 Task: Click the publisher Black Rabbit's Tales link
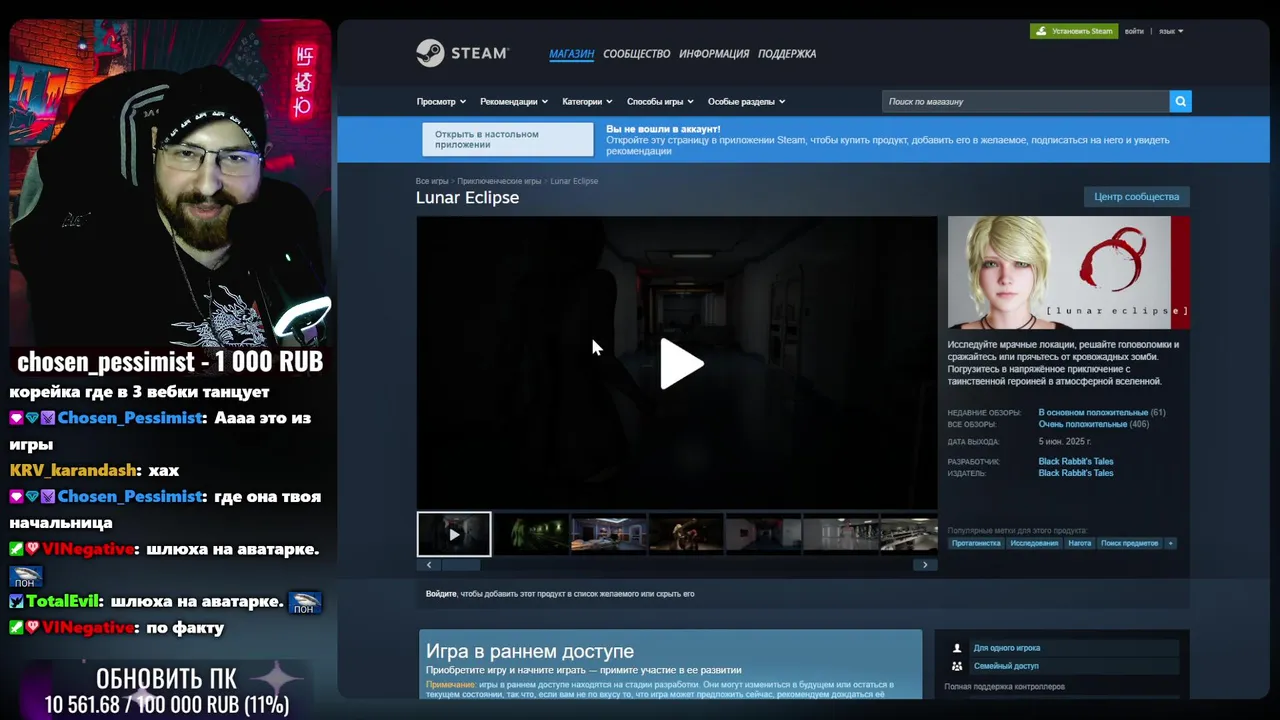pyautogui.click(x=1075, y=473)
